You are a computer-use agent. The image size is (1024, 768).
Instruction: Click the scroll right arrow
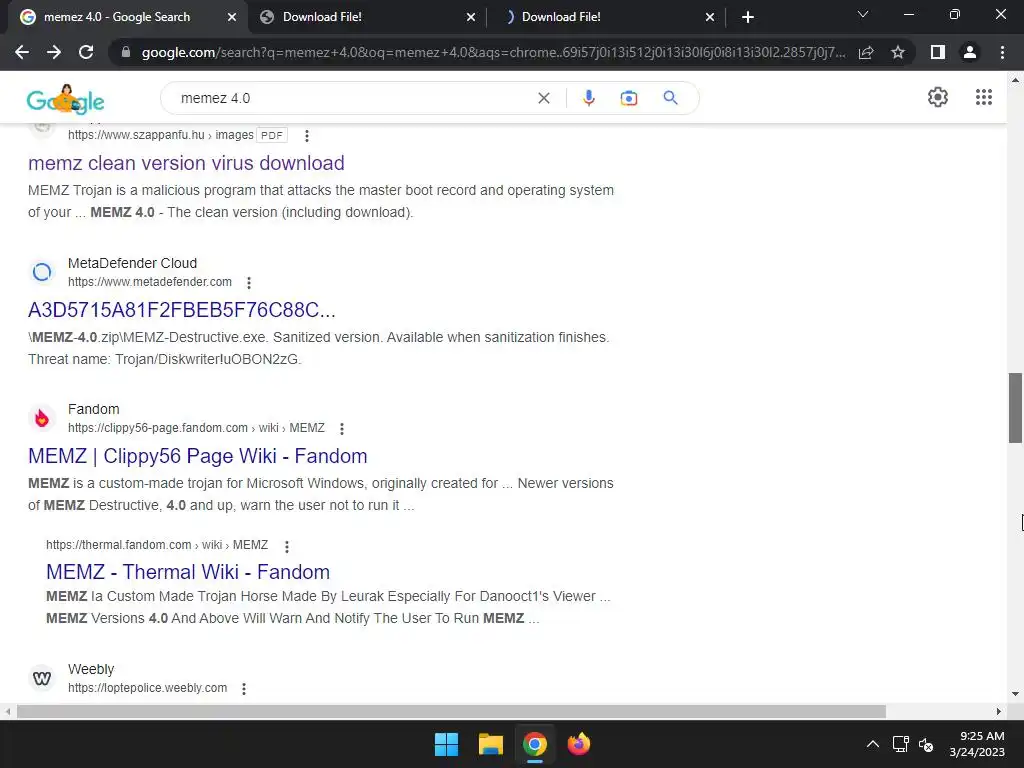(999, 711)
